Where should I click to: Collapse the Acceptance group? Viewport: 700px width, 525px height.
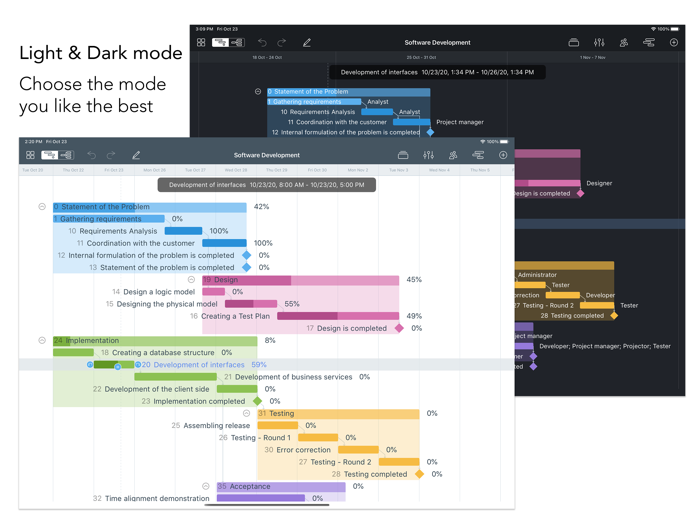coord(205,486)
